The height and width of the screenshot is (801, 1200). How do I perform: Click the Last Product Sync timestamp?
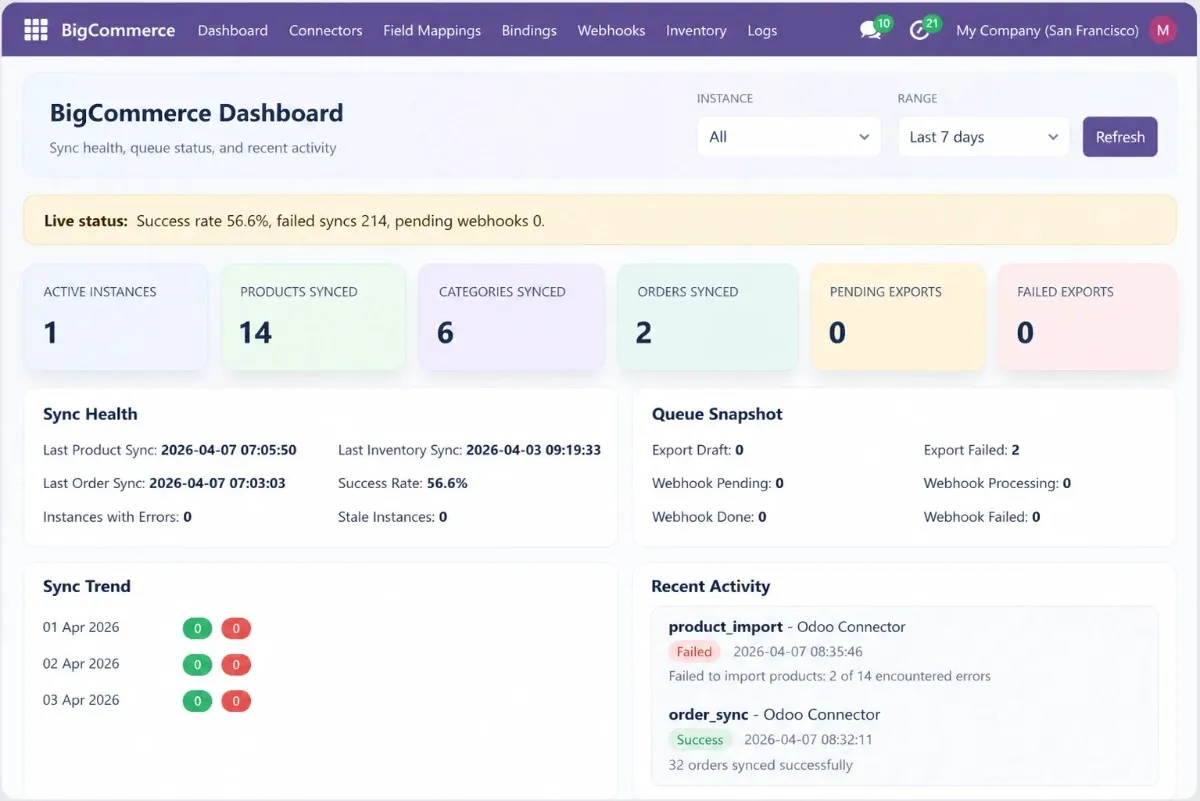click(x=229, y=450)
